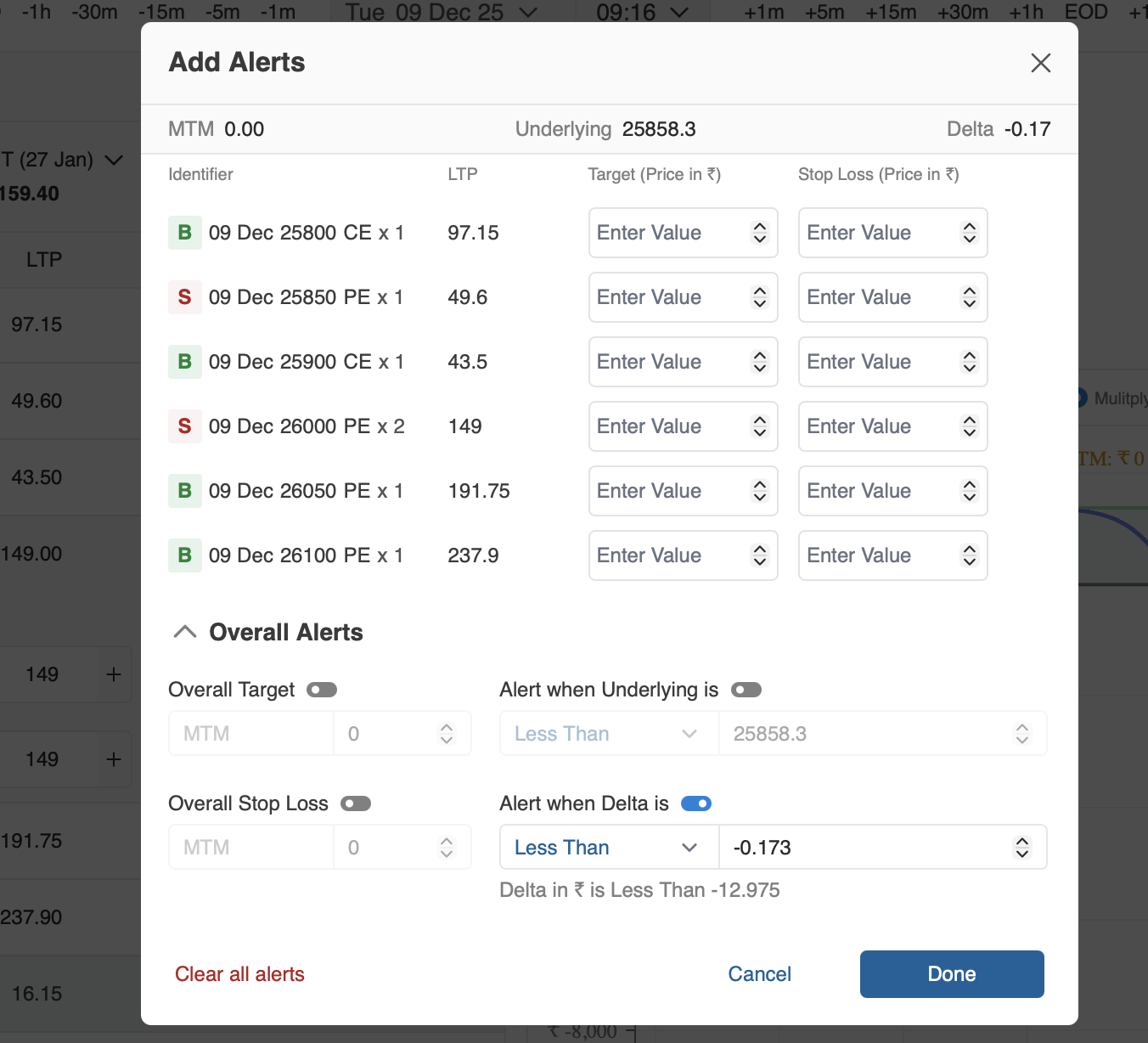
Task: Click Done to save alerts
Action: point(951,974)
